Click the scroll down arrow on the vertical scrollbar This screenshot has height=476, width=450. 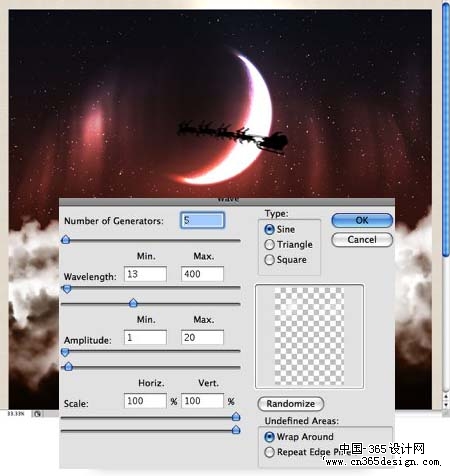point(446,404)
